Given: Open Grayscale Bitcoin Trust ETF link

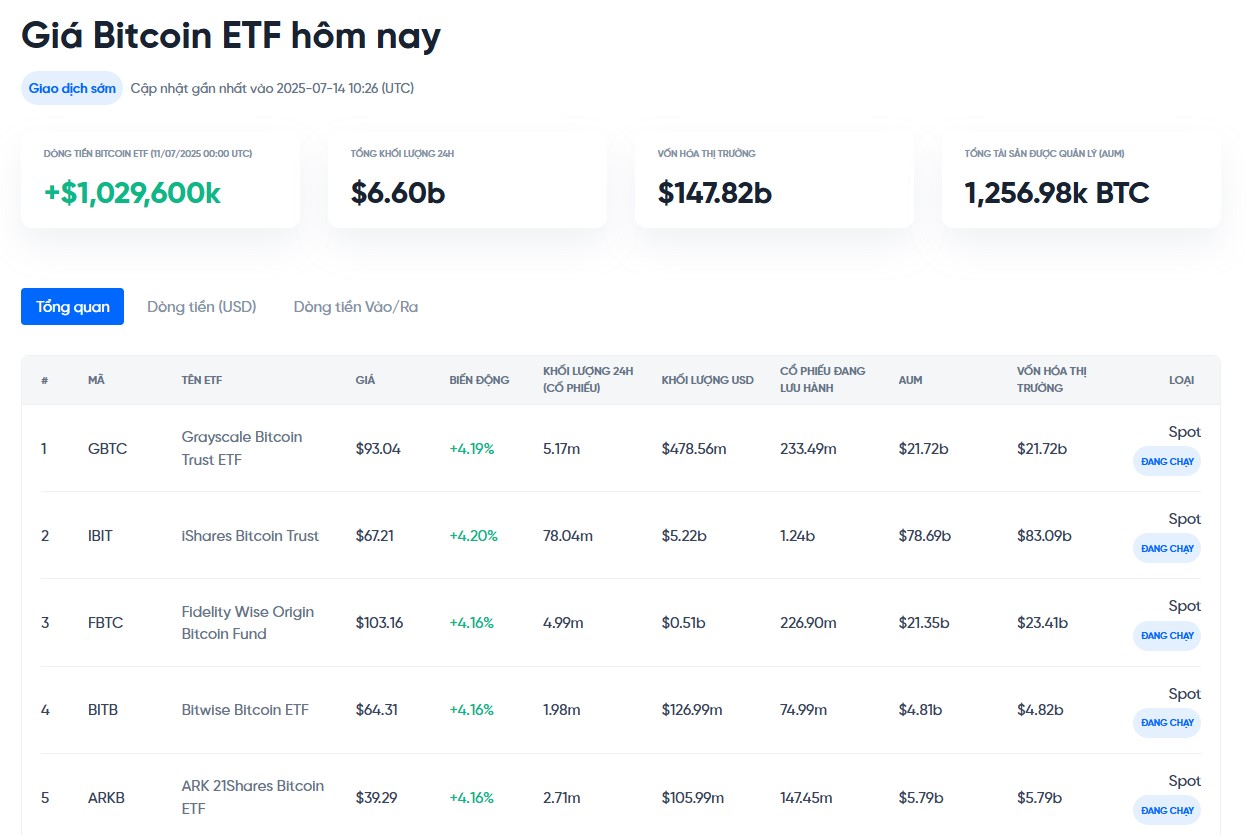Looking at the screenshot, I should click(x=242, y=448).
